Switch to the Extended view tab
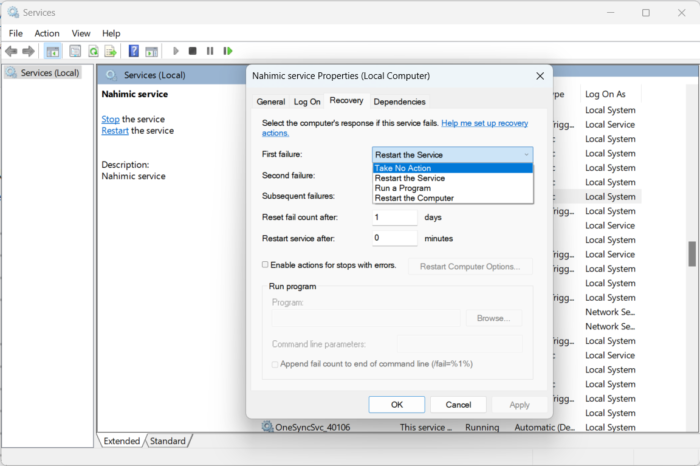This screenshot has width=700, height=466. (121, 441)
